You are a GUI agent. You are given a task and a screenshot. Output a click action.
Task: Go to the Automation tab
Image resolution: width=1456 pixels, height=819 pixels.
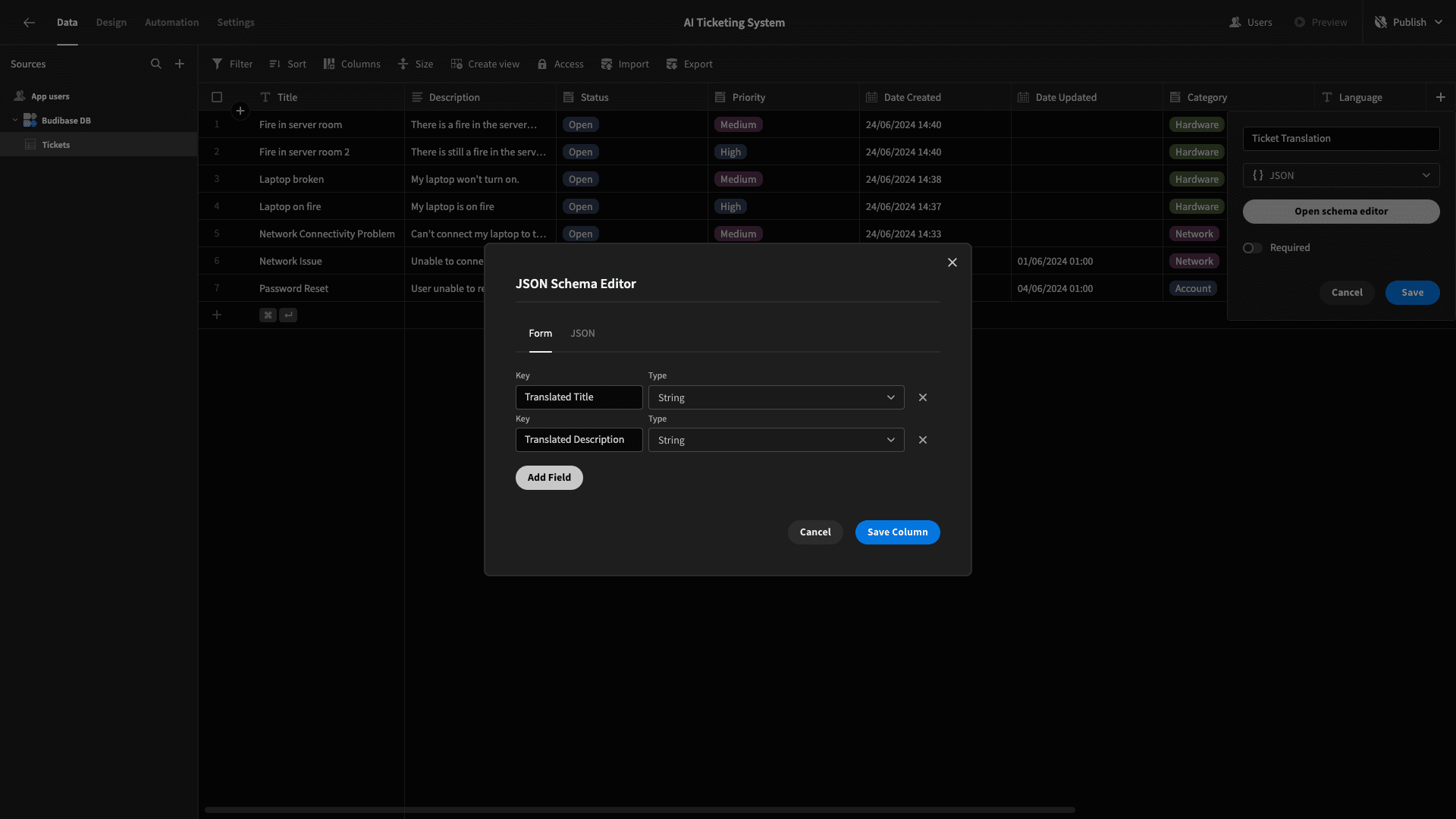172,23
